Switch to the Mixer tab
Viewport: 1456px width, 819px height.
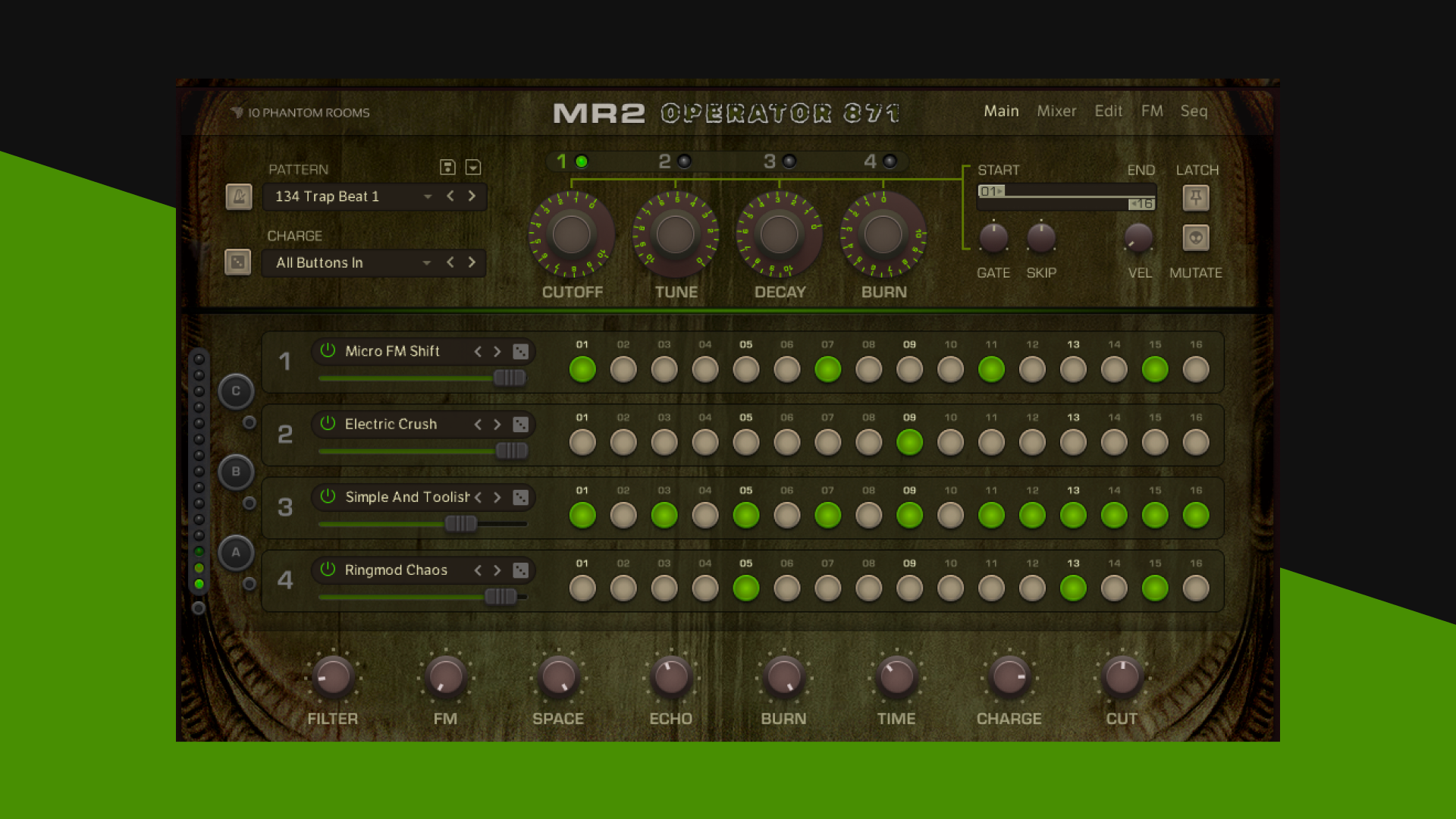[x=1056, y=111]
